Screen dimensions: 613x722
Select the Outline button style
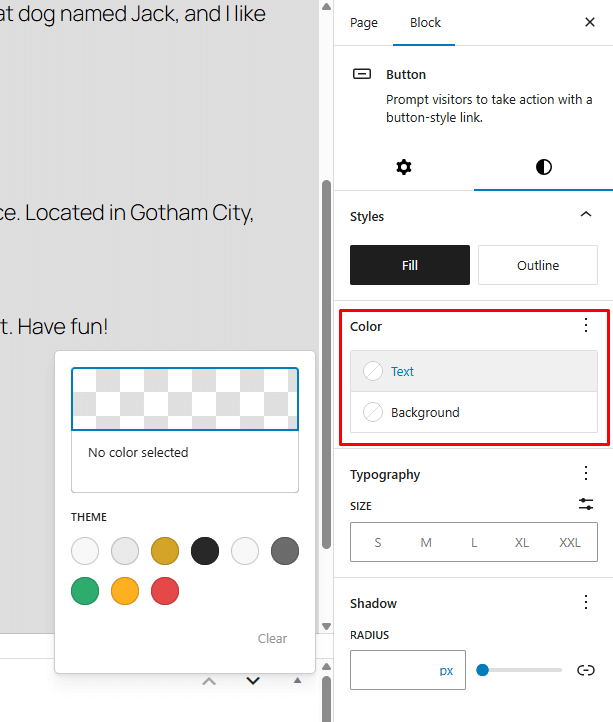coord(538,265)
